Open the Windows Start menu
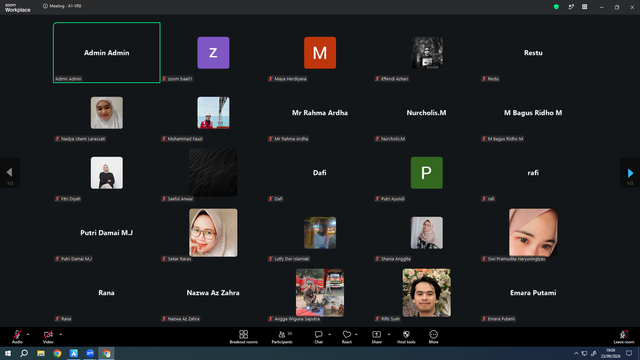The width and height of the screenshot is (640, 360). pos(8,353)
